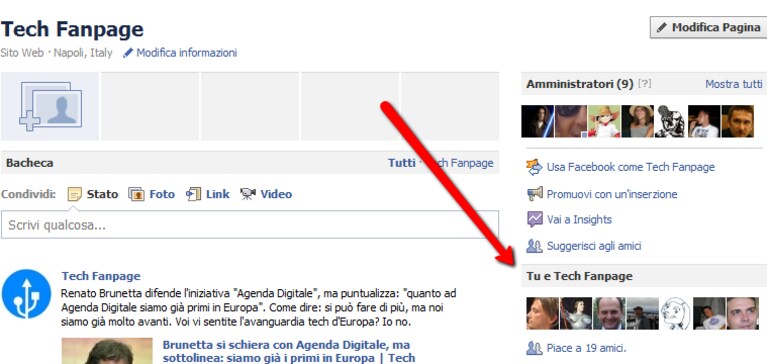The image size is (767, 364).
Task: Open the friend avatar of balding man in suit
Action: point(609,313)
